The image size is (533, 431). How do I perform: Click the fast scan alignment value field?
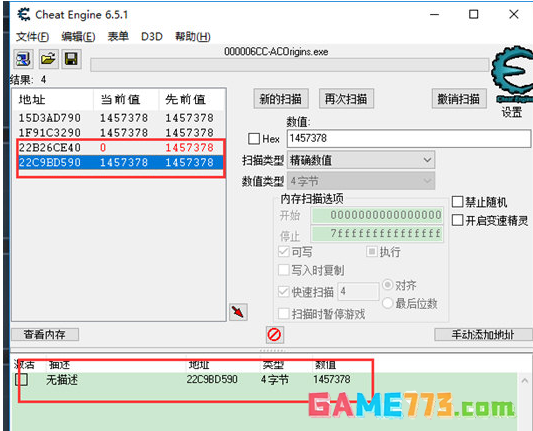click(x=358, y=291)
